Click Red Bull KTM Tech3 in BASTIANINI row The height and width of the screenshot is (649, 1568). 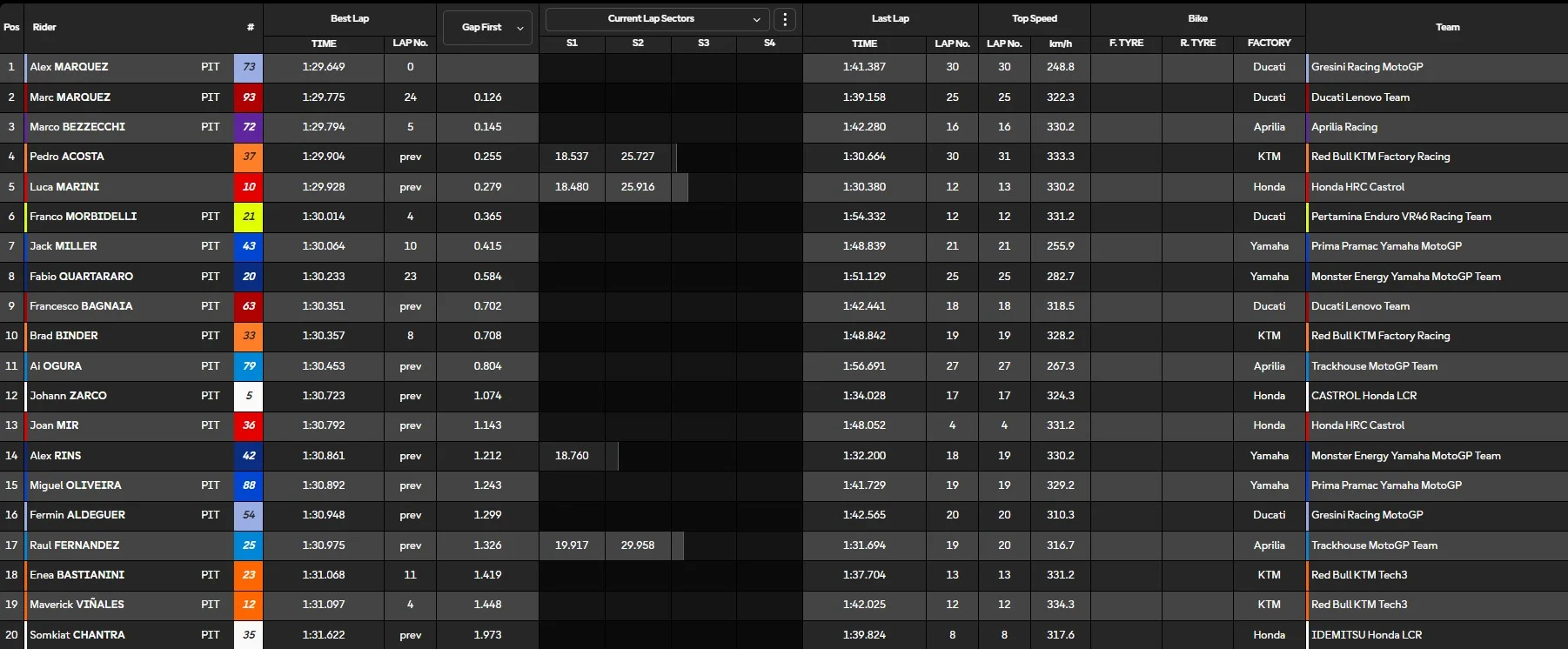click(1359, 575)
